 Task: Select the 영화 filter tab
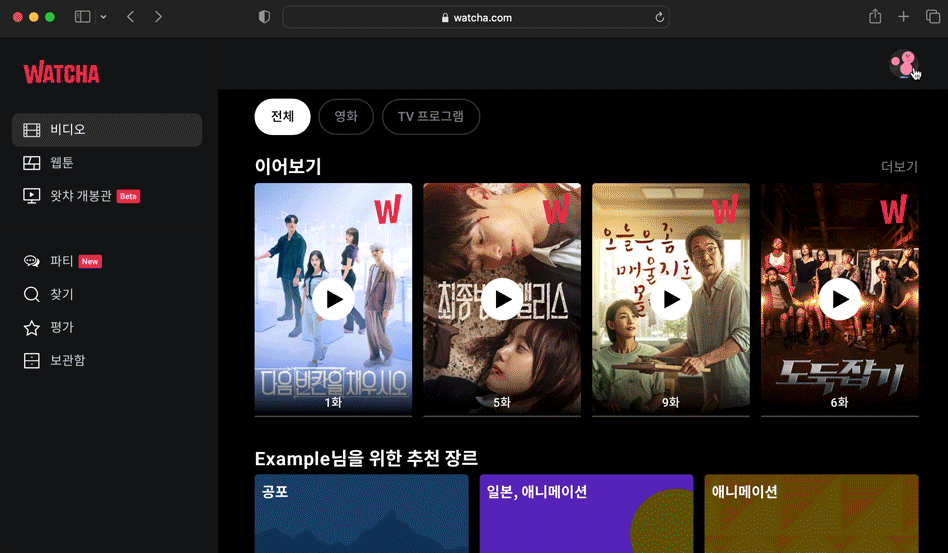pos(346,117)
